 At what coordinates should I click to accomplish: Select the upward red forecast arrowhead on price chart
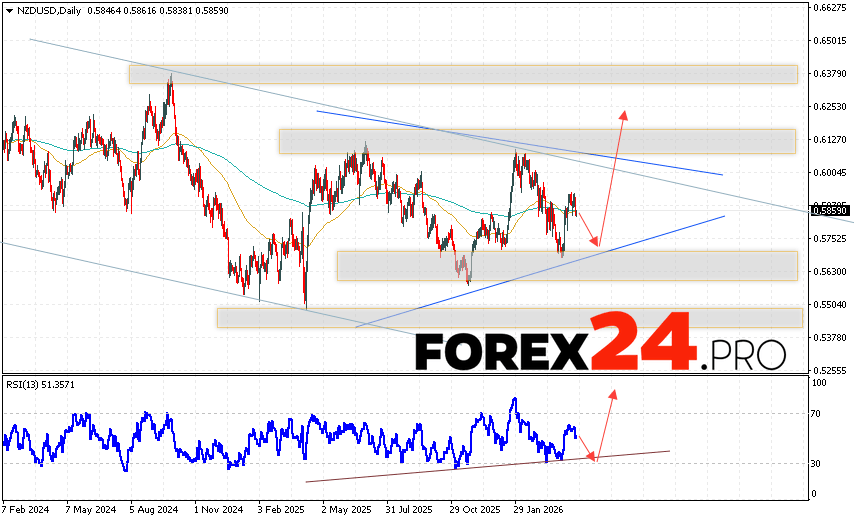[x=623, y=114]
